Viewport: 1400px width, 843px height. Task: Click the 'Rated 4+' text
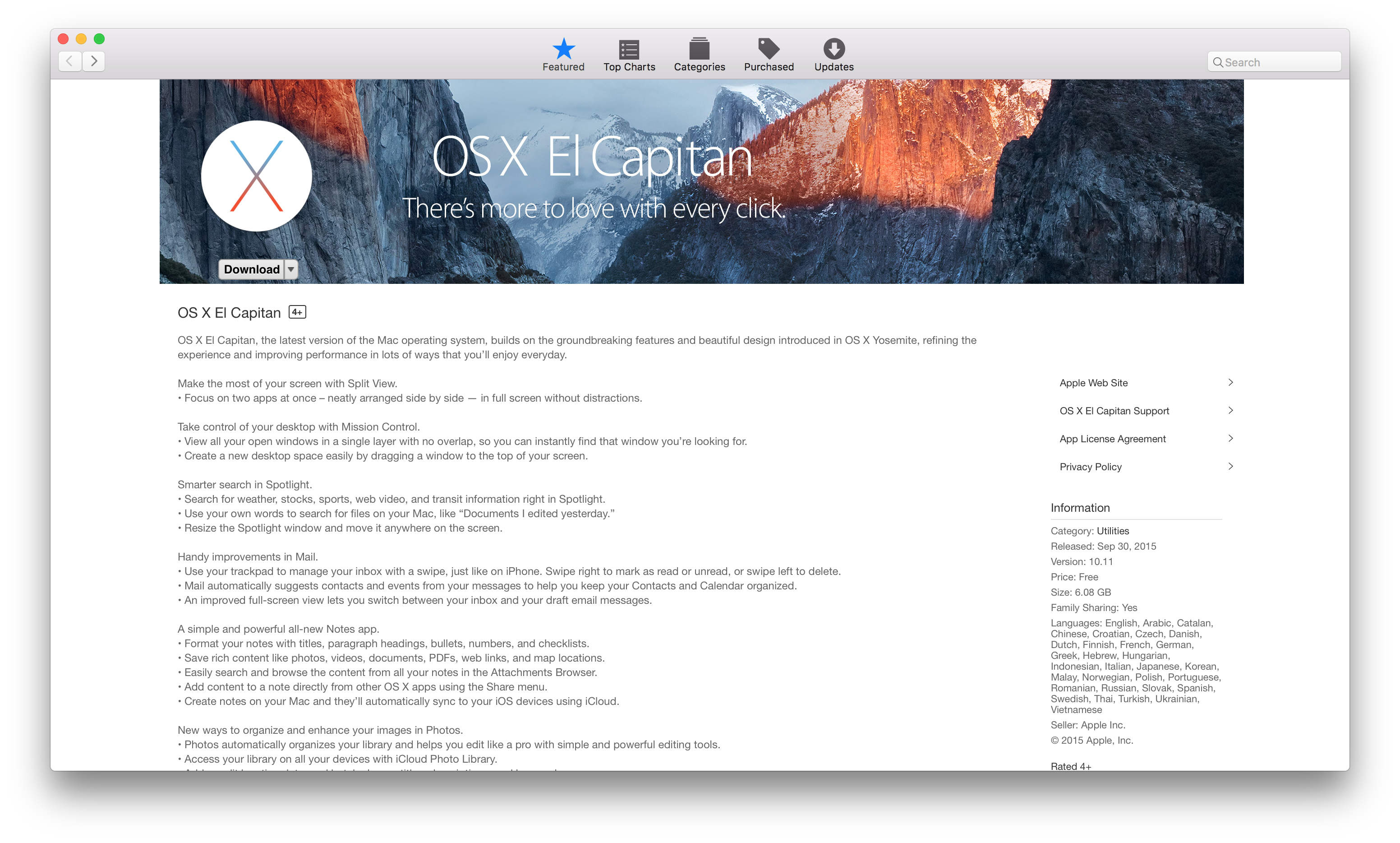[x=1071, y=766]
